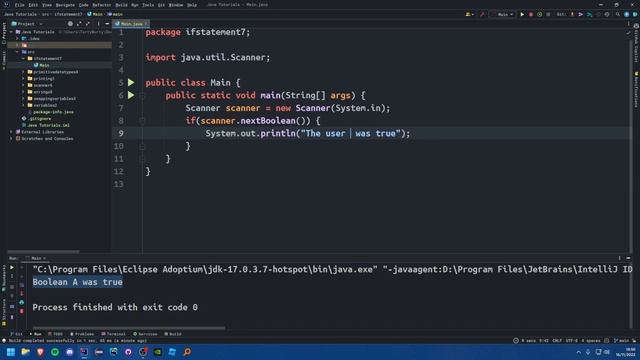The image size is (640, 360).
Task: Open the Build menu
Action: click(121, 5)
